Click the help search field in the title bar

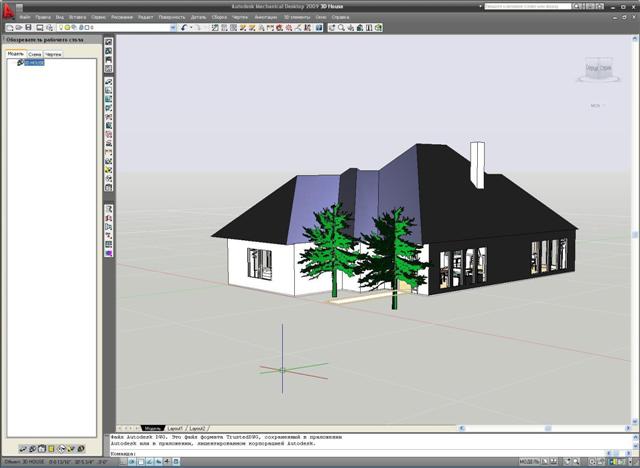click(x=527, y=7)
